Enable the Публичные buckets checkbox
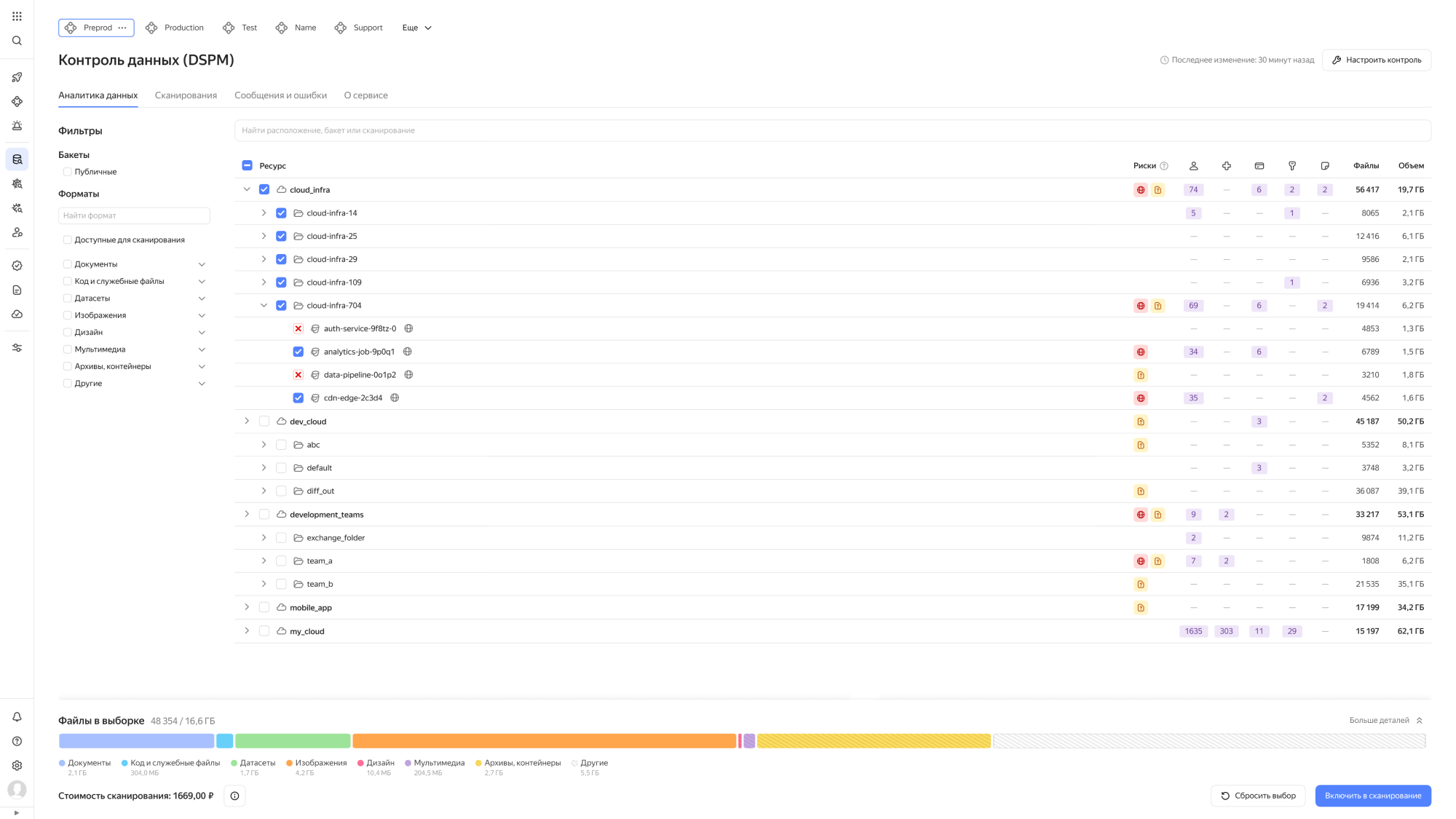1456x819 pixels. click(67, 172)
